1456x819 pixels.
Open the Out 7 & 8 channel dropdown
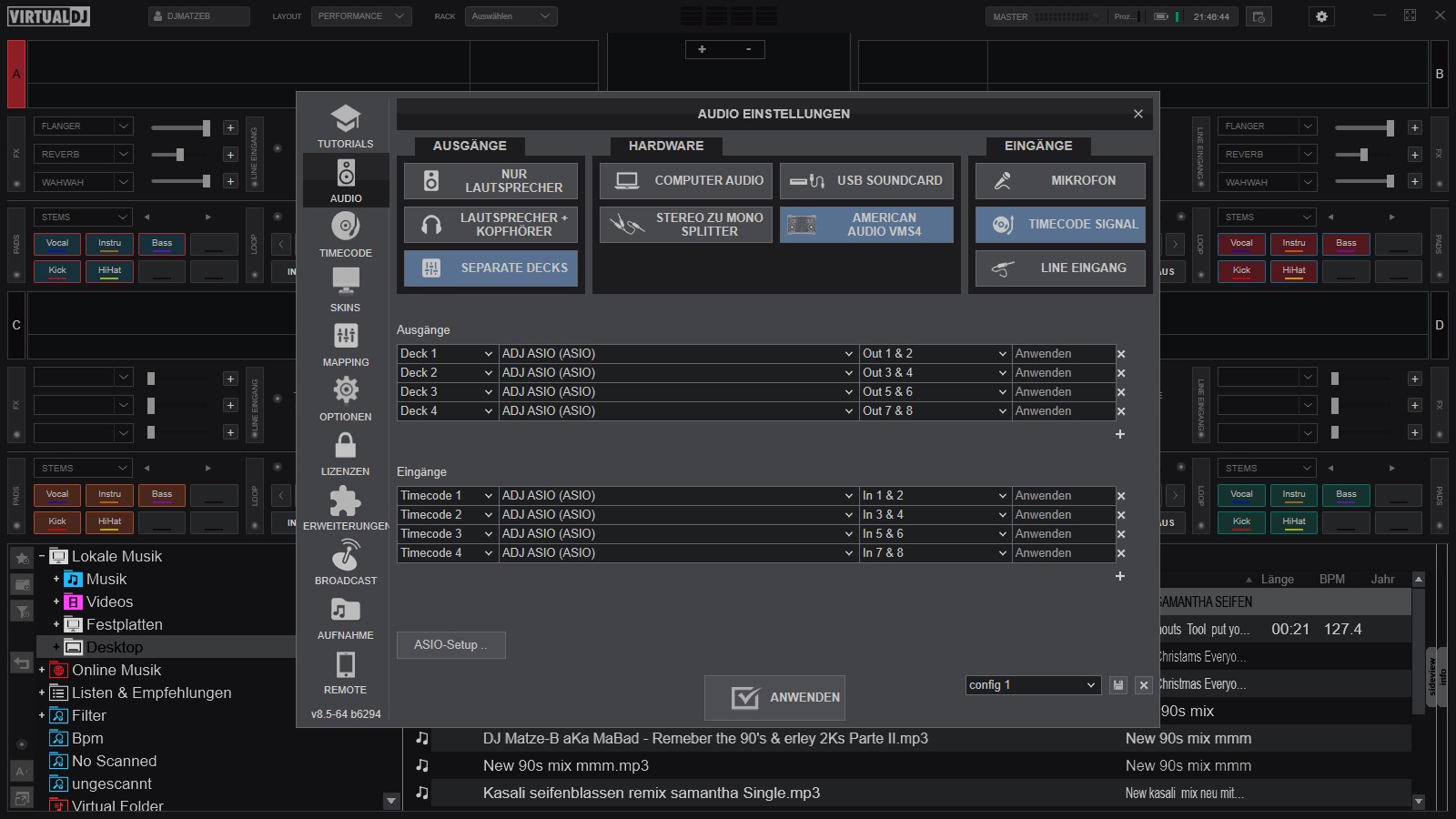click(935, 411)
